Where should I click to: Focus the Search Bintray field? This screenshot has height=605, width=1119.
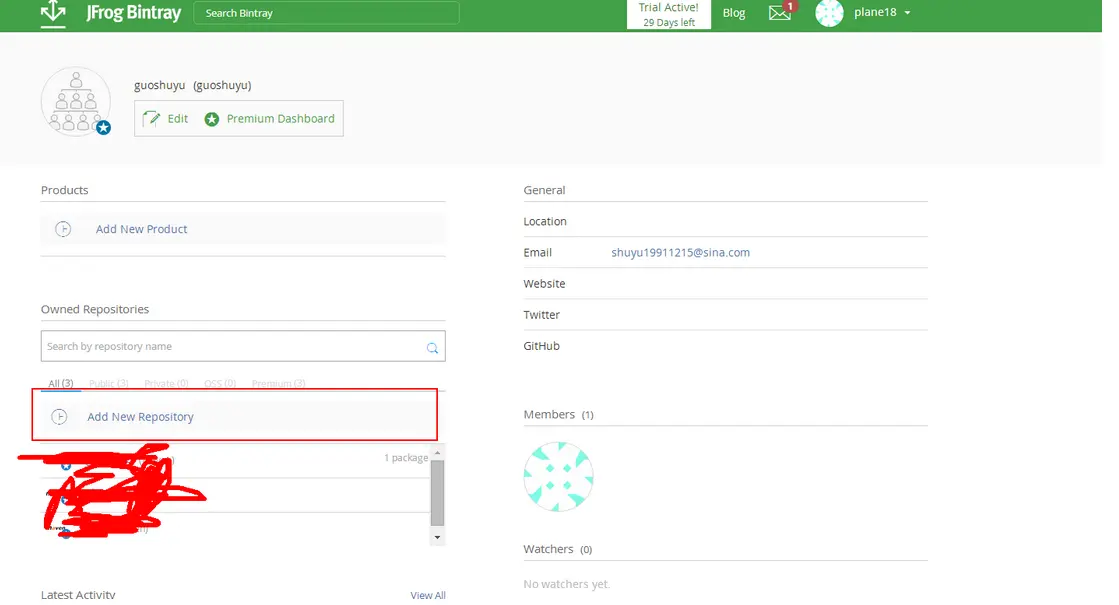326,13
